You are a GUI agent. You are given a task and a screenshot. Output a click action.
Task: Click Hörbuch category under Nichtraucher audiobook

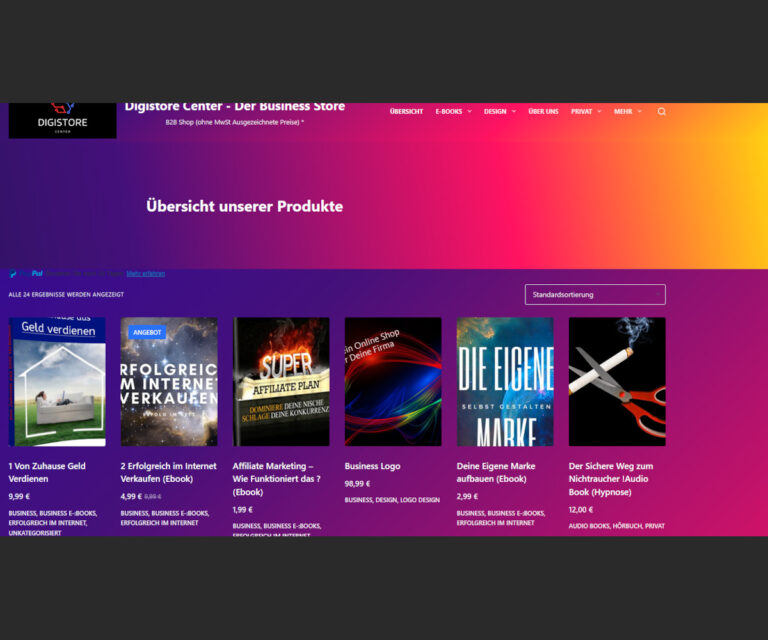(626, 526)
